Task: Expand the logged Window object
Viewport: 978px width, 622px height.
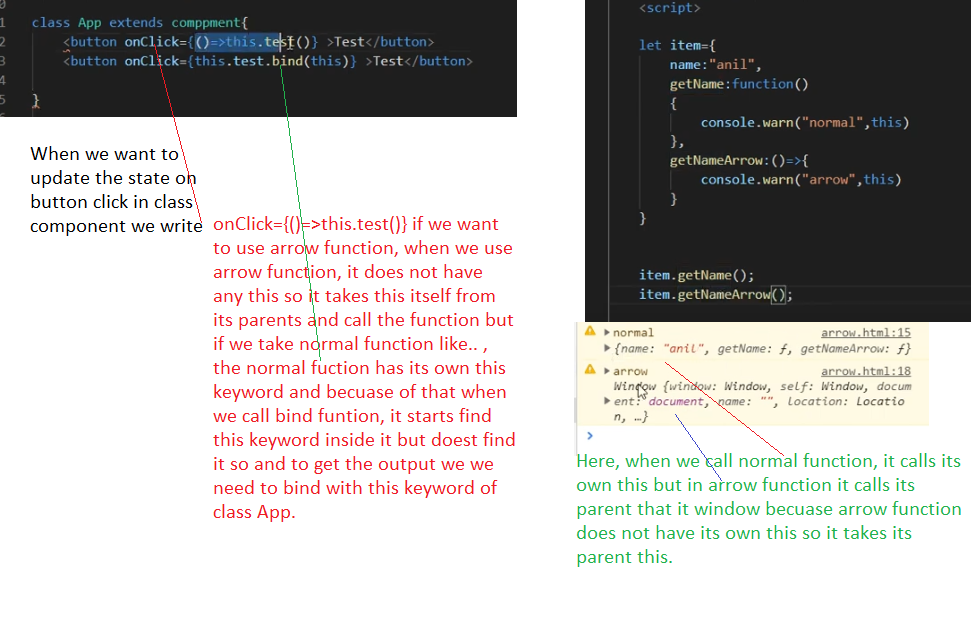Action: [607, 402]
